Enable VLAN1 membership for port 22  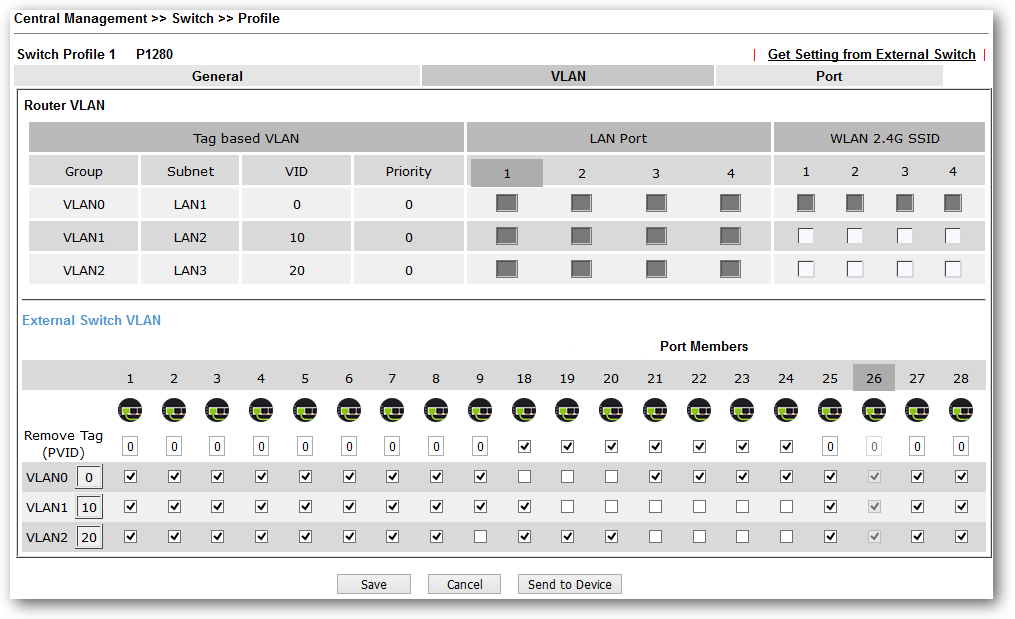699,507
